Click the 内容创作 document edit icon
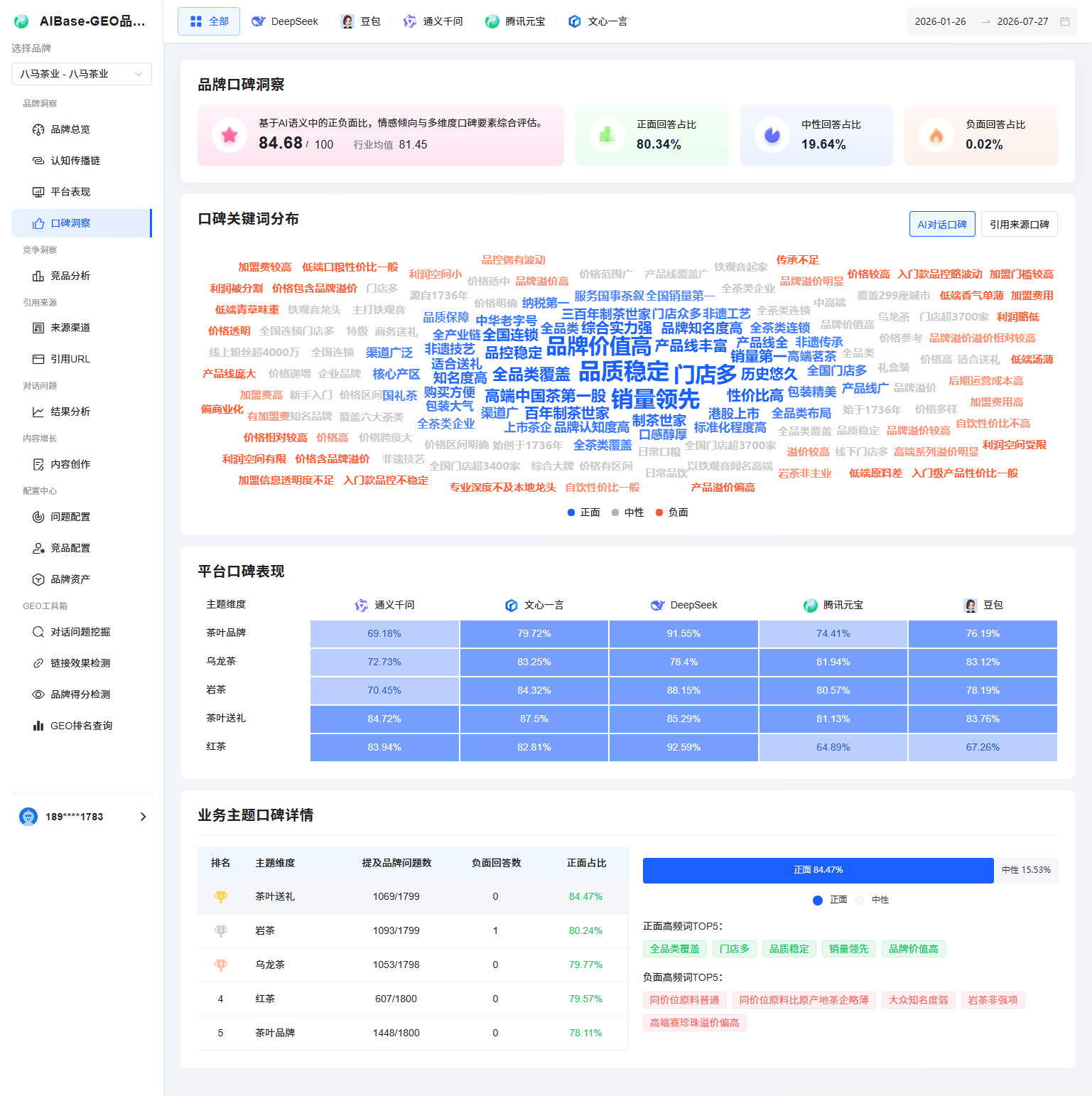Viewport: 1092px width, 1096px height. pos(38,464)
